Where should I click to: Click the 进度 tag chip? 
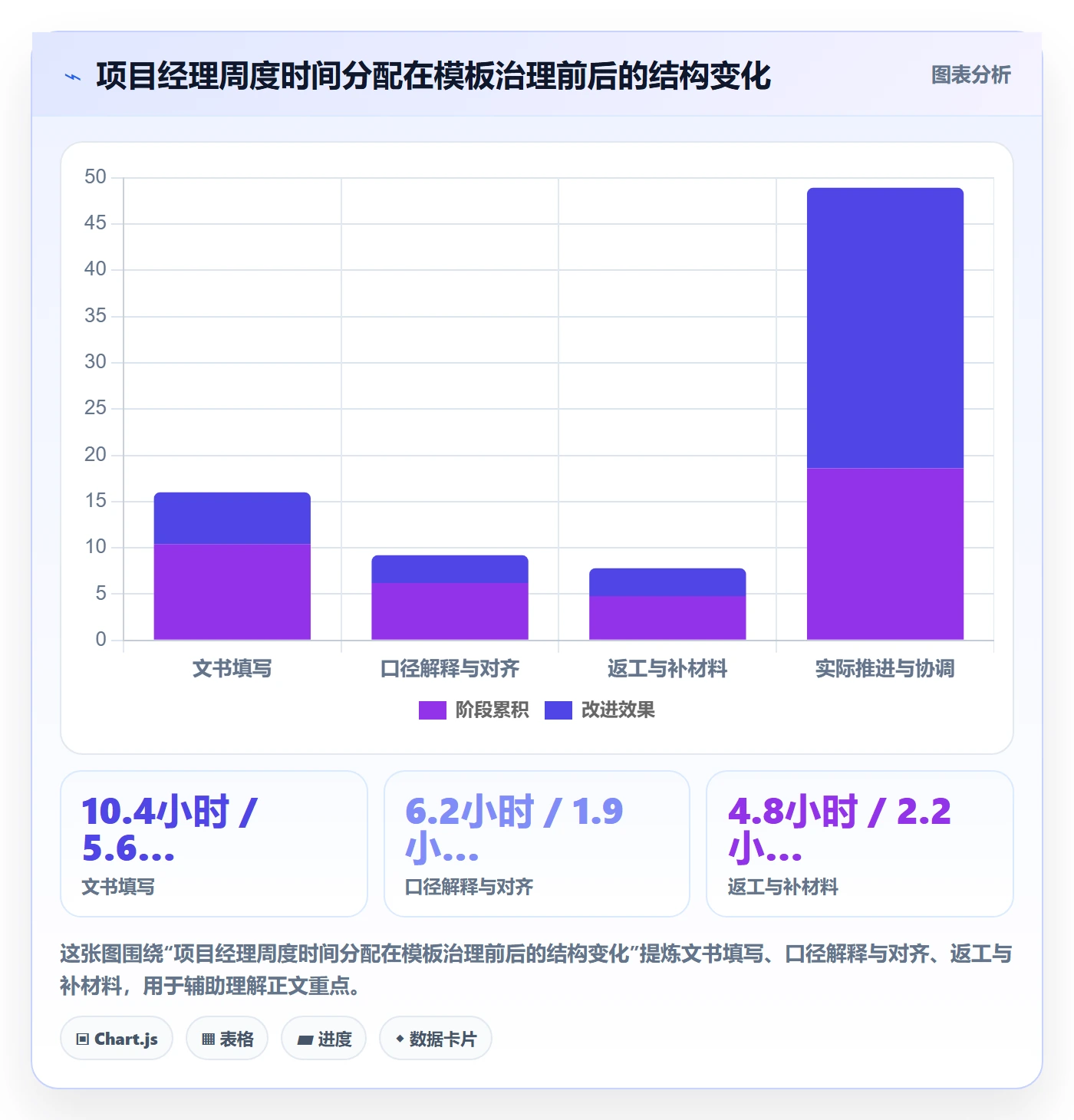click(324, 1039)
